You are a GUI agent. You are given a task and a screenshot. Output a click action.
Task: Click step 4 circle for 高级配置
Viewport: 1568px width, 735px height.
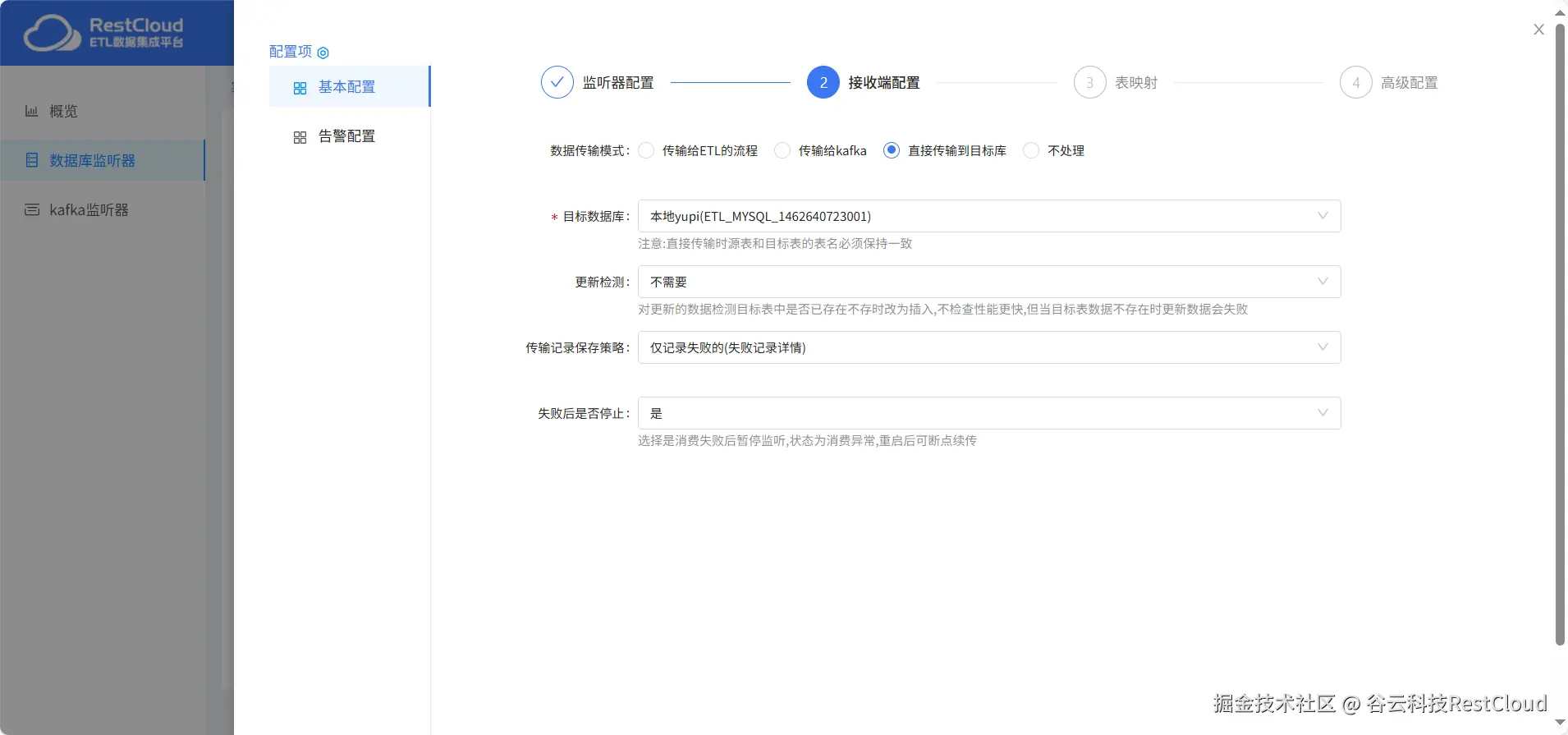[x=1356, y=82]
